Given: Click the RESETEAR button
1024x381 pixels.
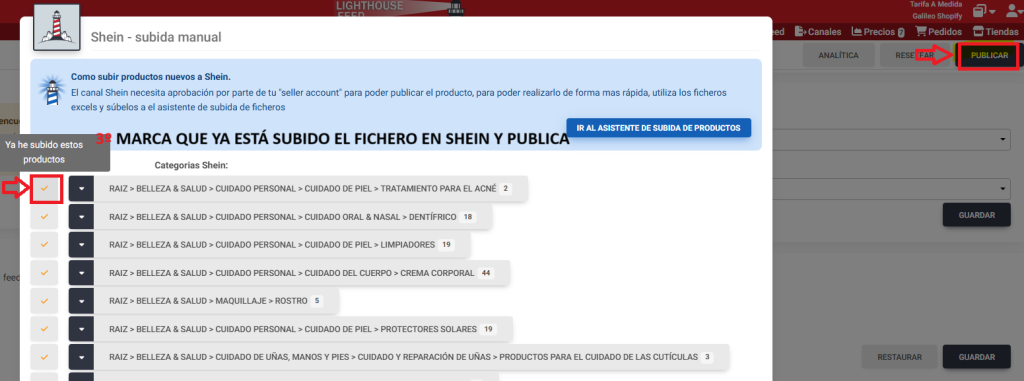Looking at the screenshot, I should click(916, 56).
